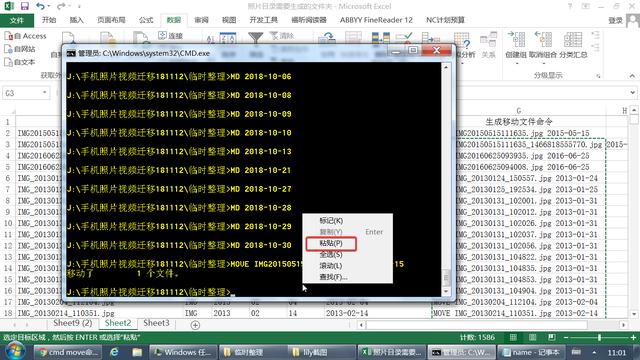Open the Name Box dropdown arrow
The width and height of the screenshot is (640, 360).
click(45, 93)
